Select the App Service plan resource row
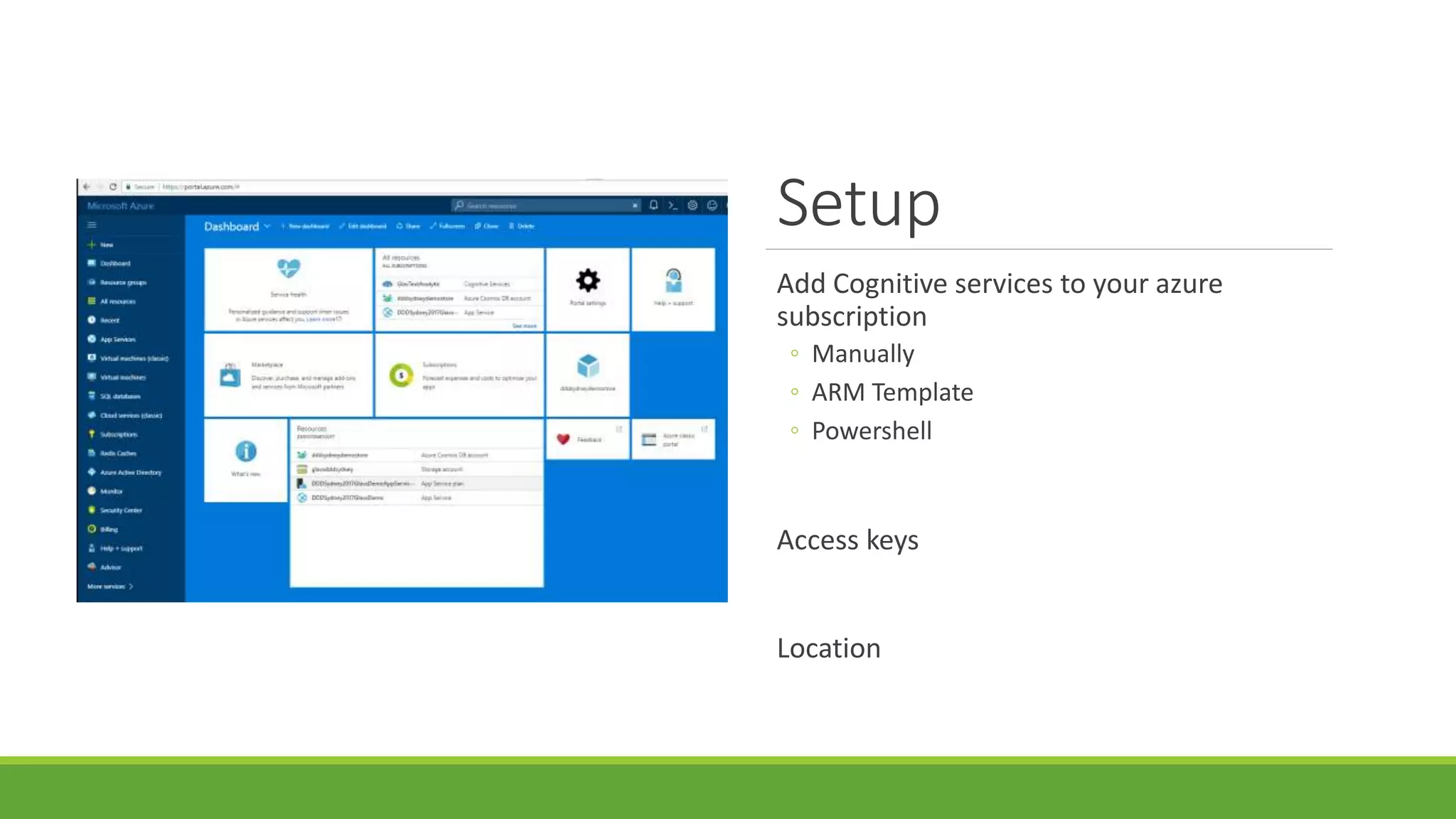Image resolution: width=1456 pixels, height=819 pixels. point(418,483)
